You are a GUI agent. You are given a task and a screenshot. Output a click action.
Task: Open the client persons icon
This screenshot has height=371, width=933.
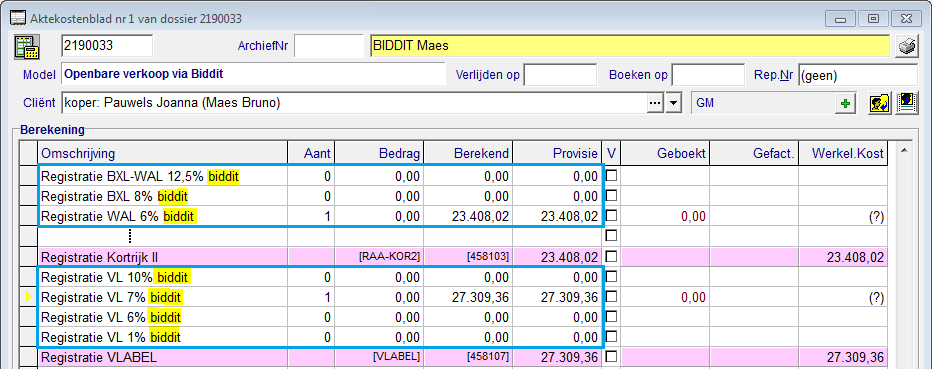[x=879, y=103]
